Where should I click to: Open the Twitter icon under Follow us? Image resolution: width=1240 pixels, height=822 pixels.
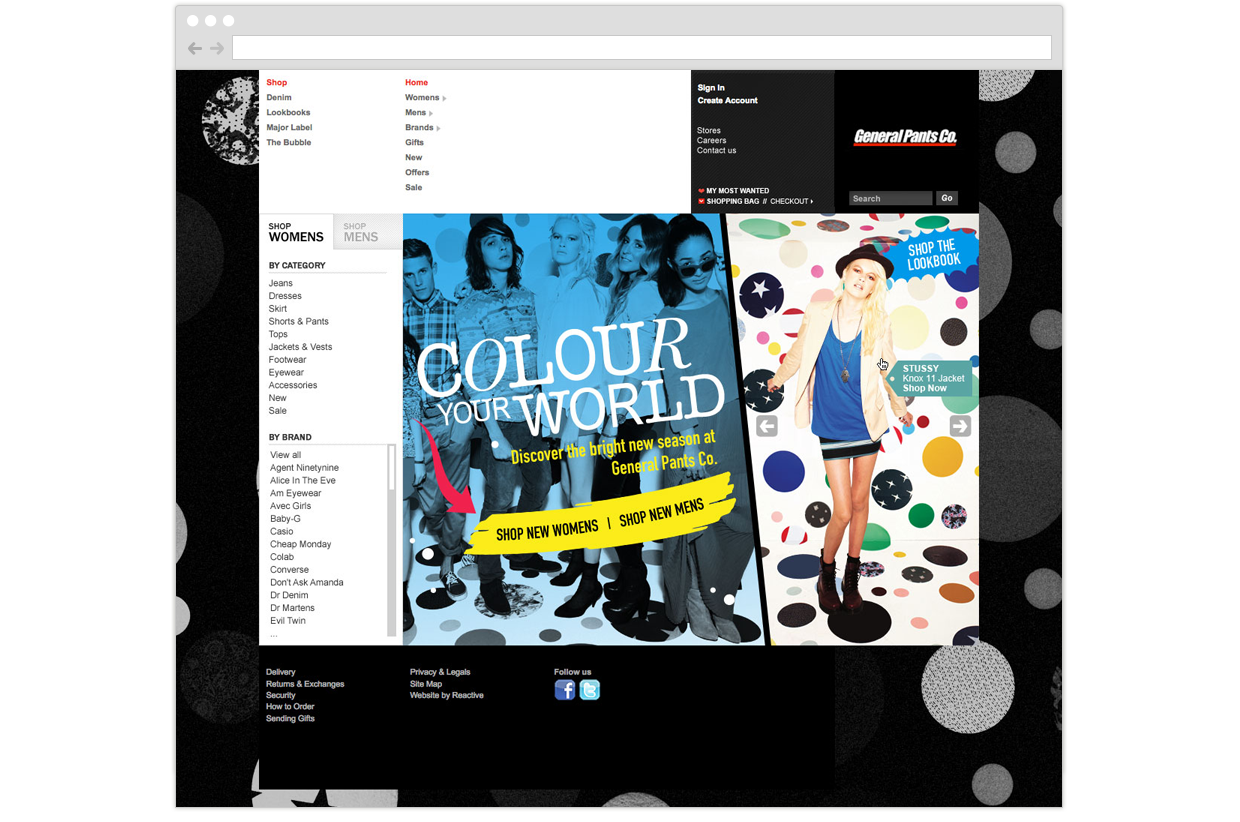coord(590,689)
